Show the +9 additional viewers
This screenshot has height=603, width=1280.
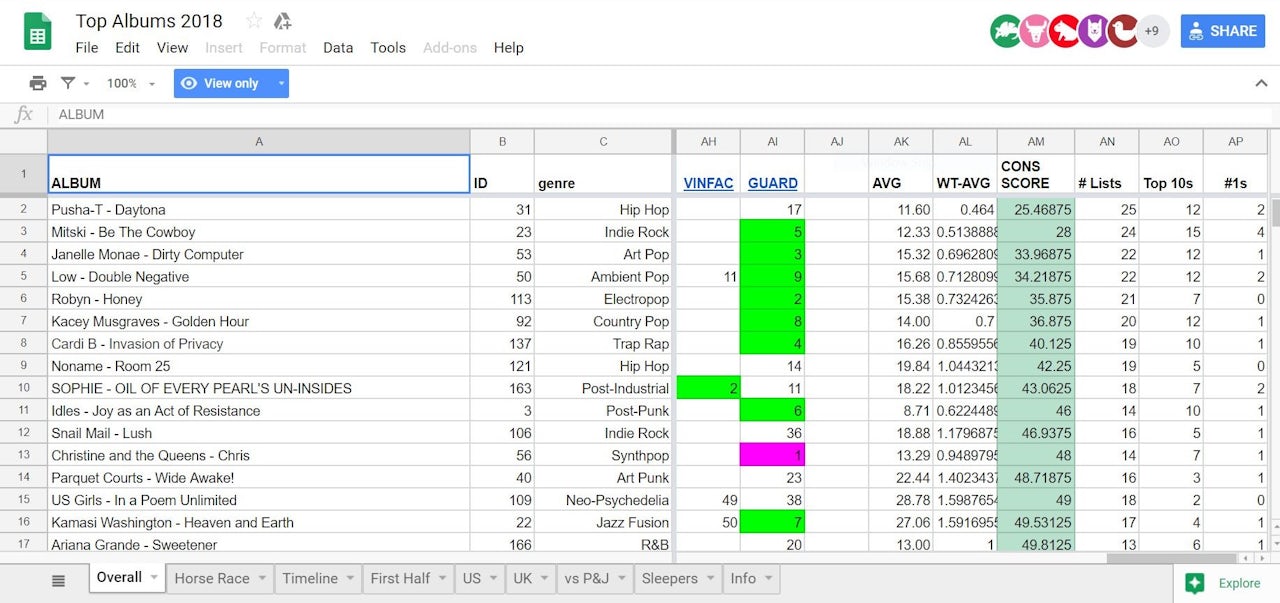click(x=1152, y=31)
